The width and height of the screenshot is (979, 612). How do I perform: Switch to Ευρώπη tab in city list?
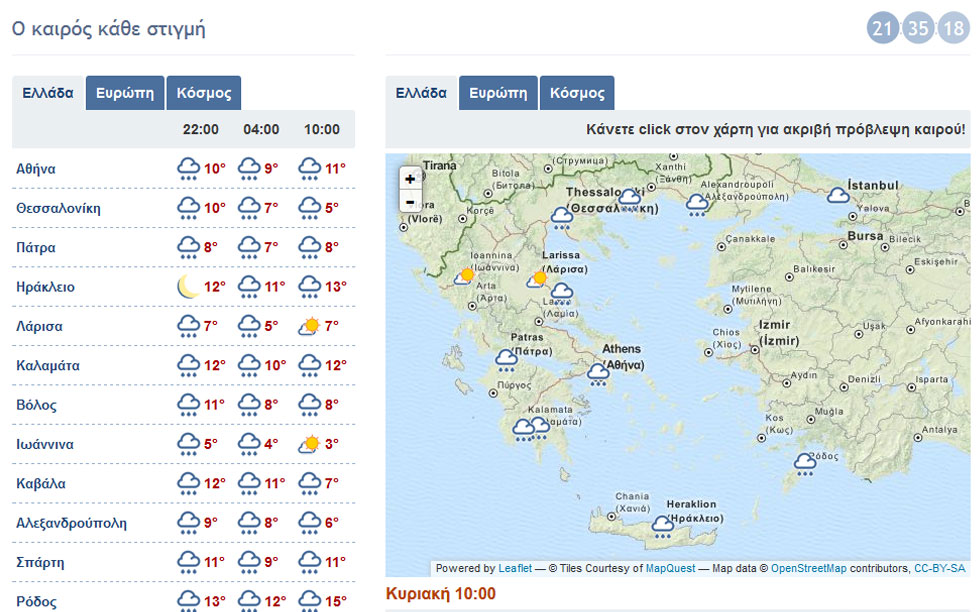125,93
